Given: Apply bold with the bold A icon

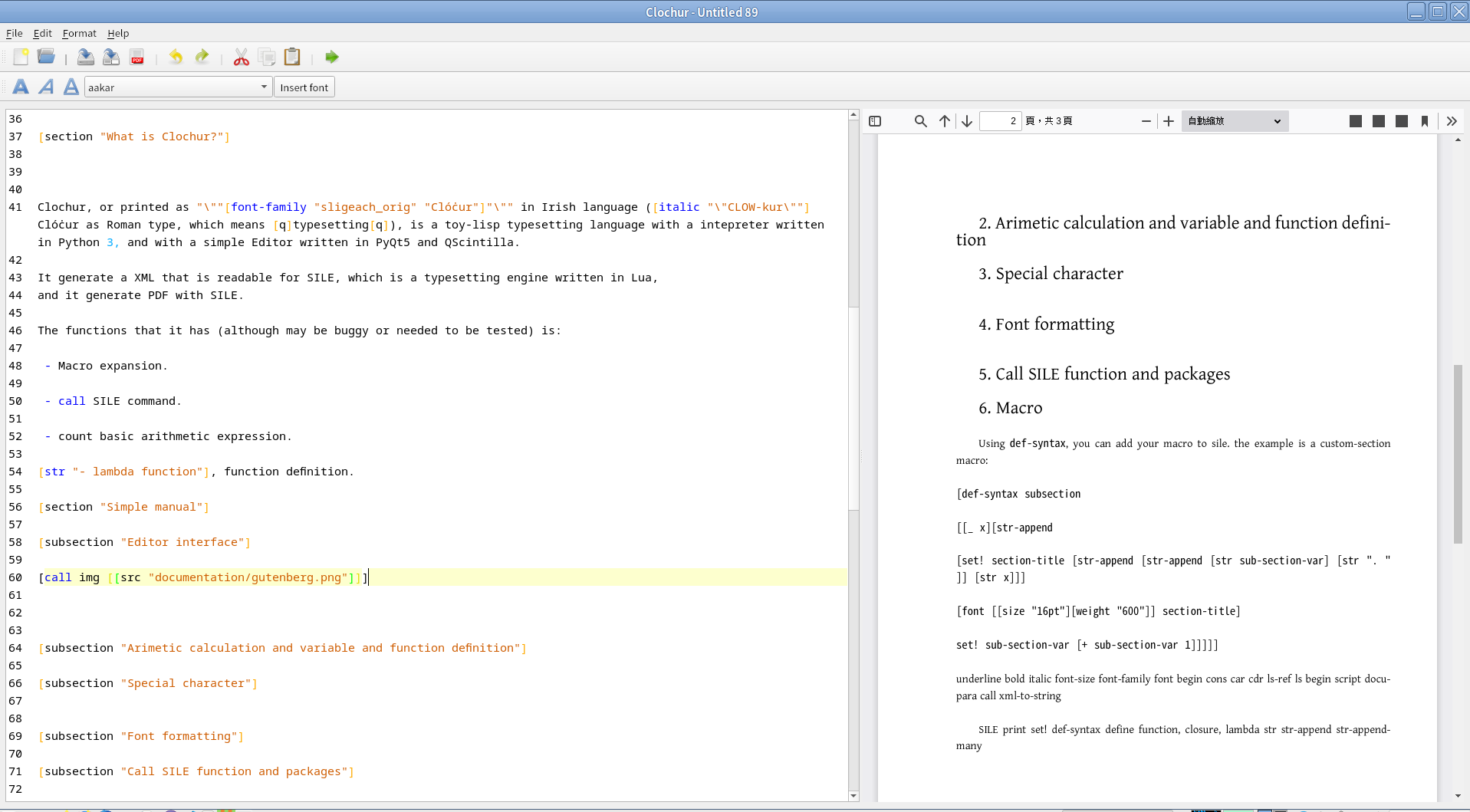Looking at the screenshot, I should click(21, 87).
